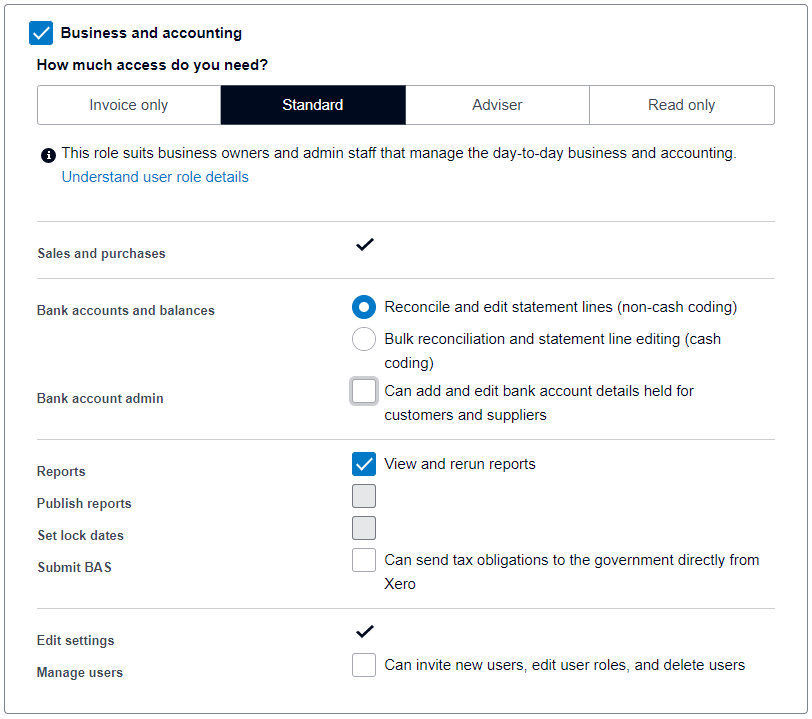Check the Manage users checkbox
812x719 pixels.
[364, 665]
